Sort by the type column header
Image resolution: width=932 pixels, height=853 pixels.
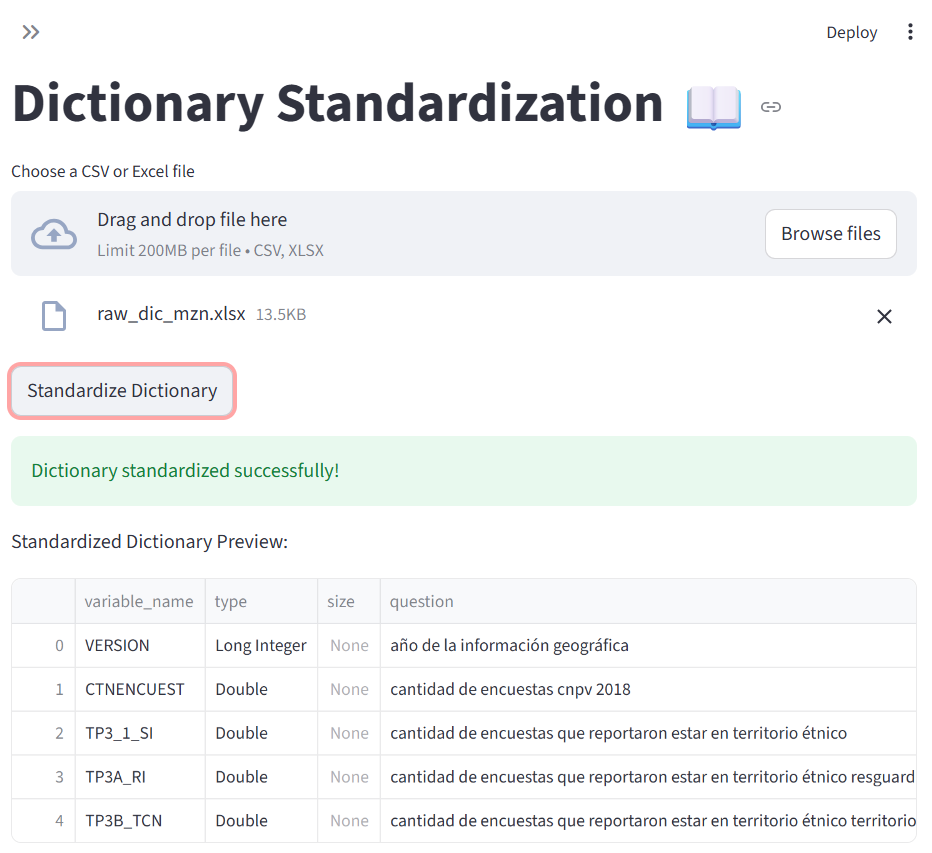[x=231, y=601]
